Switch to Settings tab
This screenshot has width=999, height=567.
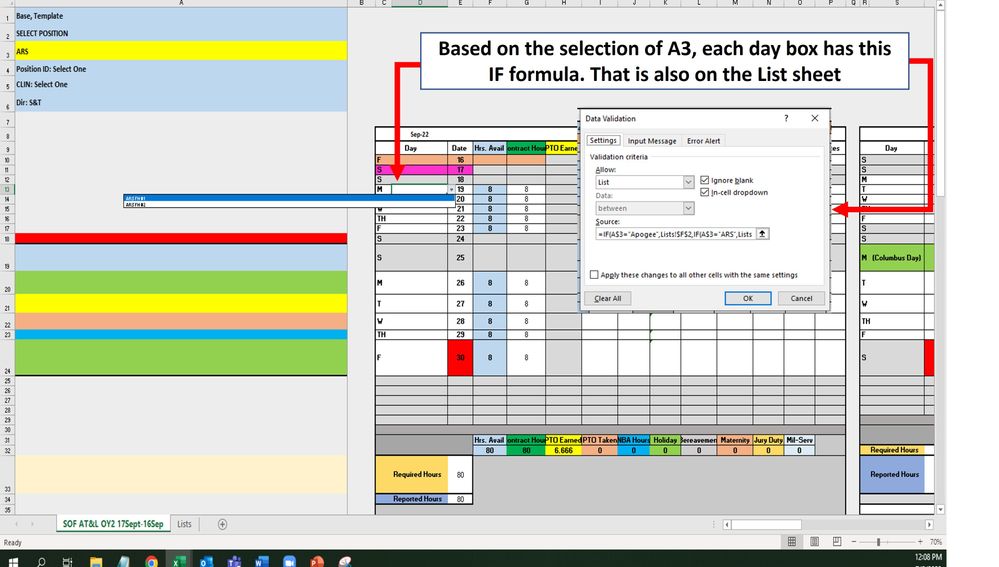point(603,140)
